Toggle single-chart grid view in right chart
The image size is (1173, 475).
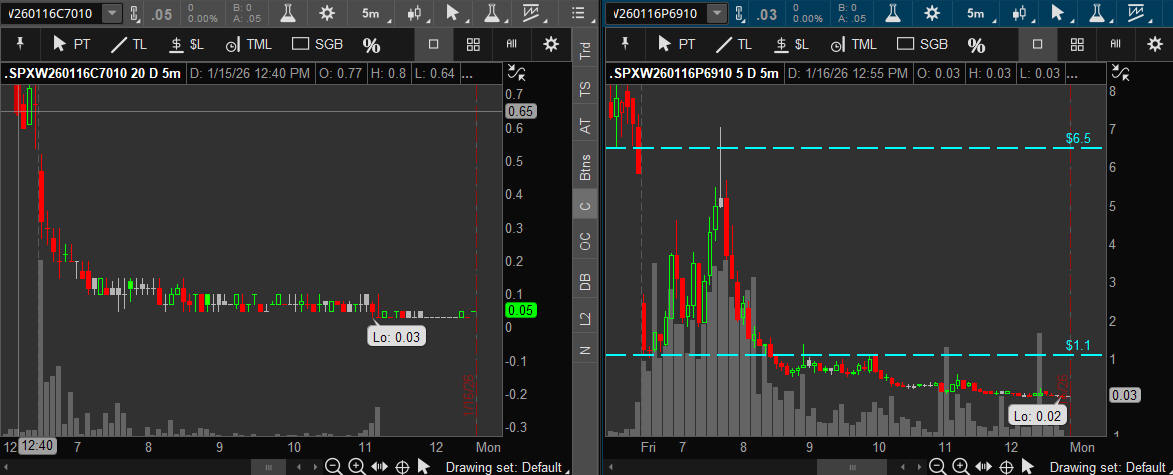pyautogui.click(x=1037, y=44)
